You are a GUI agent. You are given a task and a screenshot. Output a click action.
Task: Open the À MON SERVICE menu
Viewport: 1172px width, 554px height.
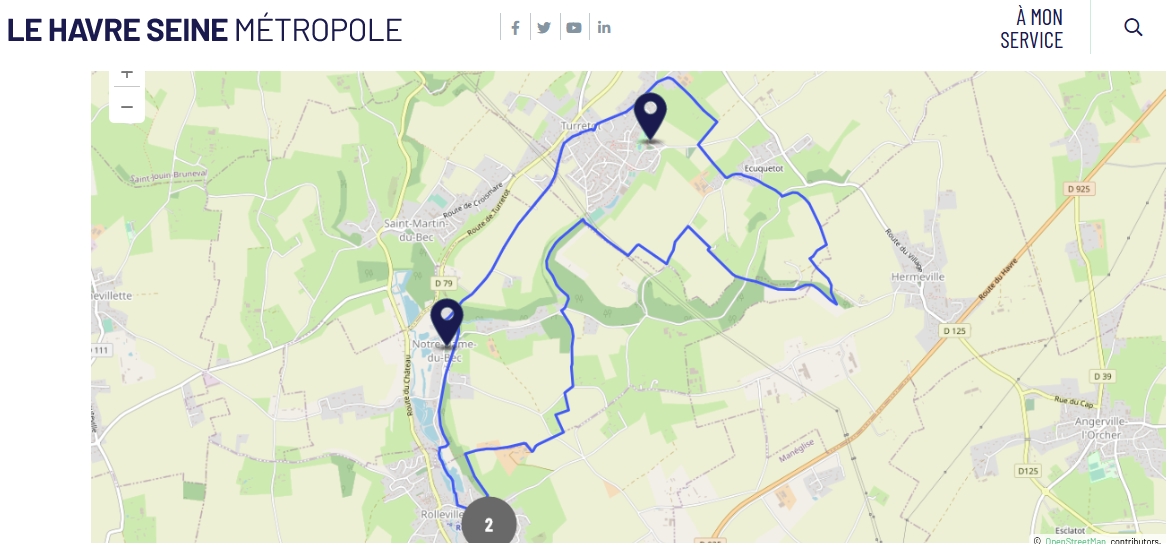[x=1031, y=28]
